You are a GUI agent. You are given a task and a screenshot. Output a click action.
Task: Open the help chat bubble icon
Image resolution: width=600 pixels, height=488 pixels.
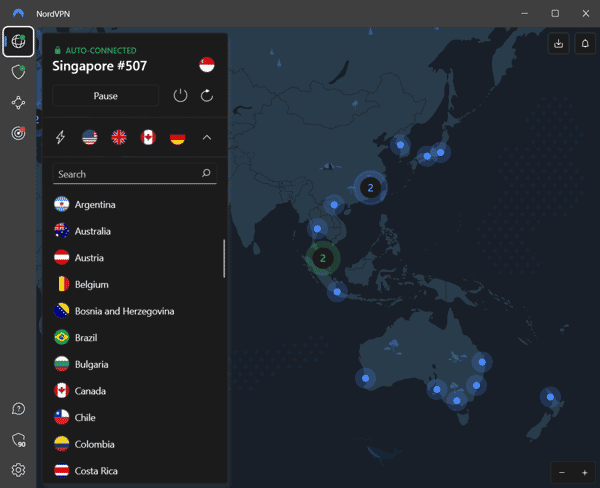tap(18, 409)
